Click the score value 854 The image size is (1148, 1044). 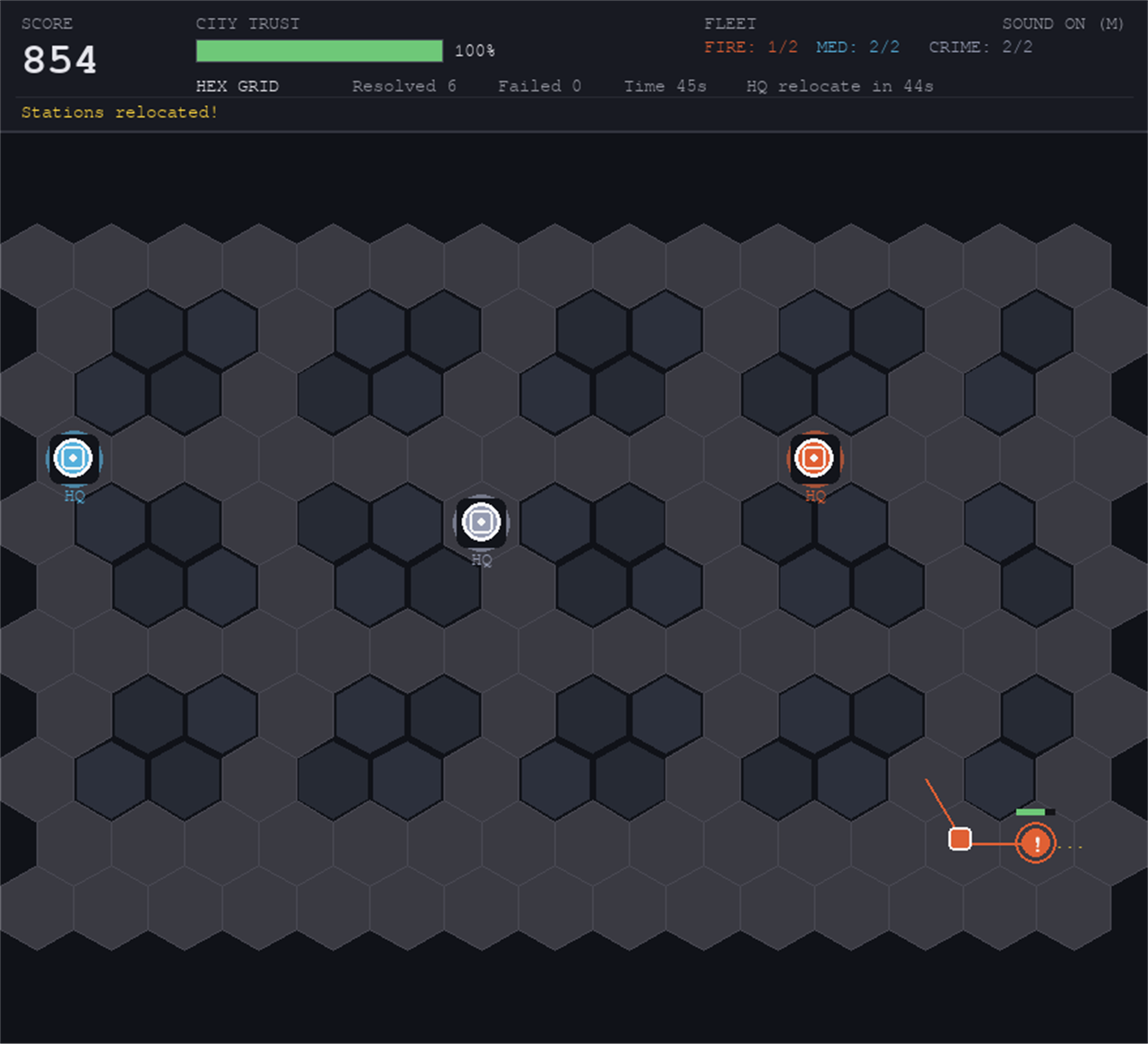tap(59, 60)
